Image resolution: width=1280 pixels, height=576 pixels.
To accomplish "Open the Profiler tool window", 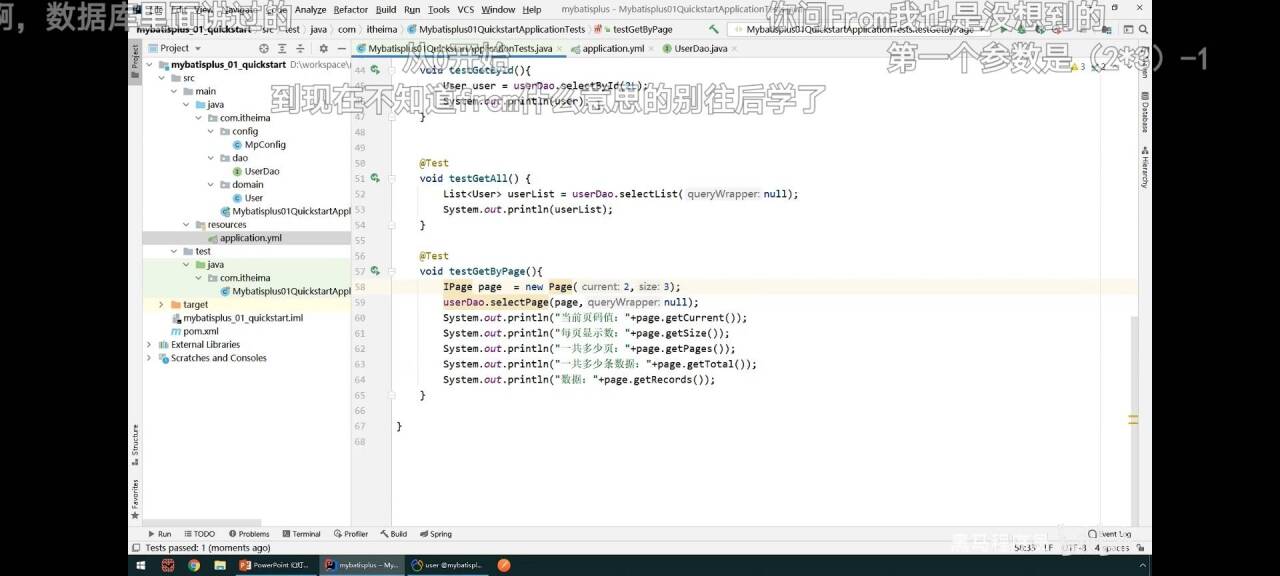I will tap(351, 534).
